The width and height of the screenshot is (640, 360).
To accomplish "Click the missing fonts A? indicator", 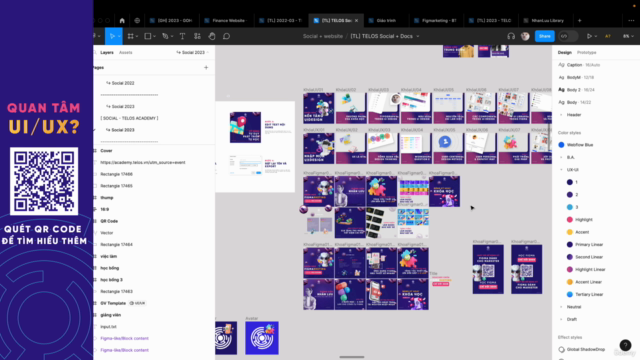I will [x=608, y=36].
